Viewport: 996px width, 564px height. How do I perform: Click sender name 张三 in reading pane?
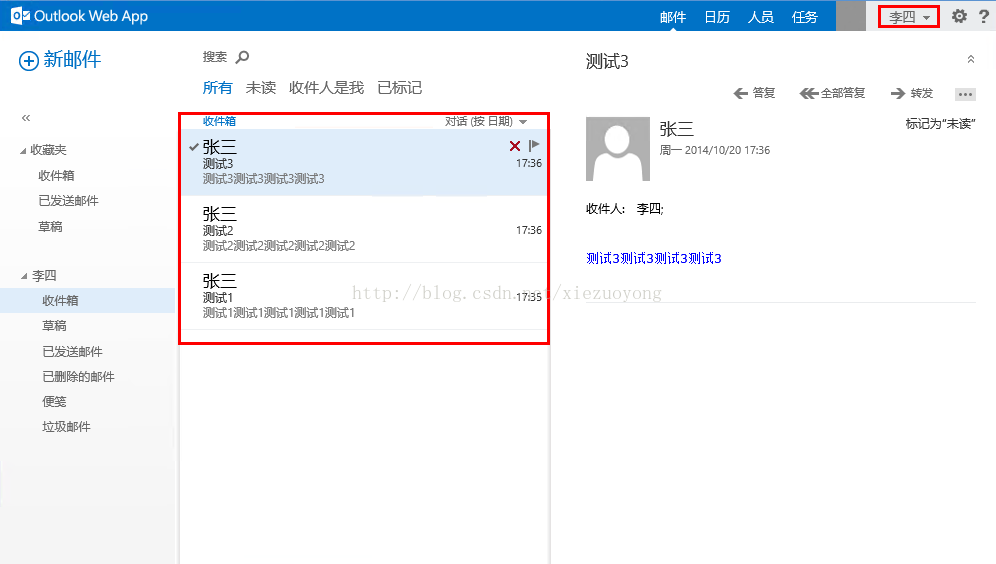point(676,129)
